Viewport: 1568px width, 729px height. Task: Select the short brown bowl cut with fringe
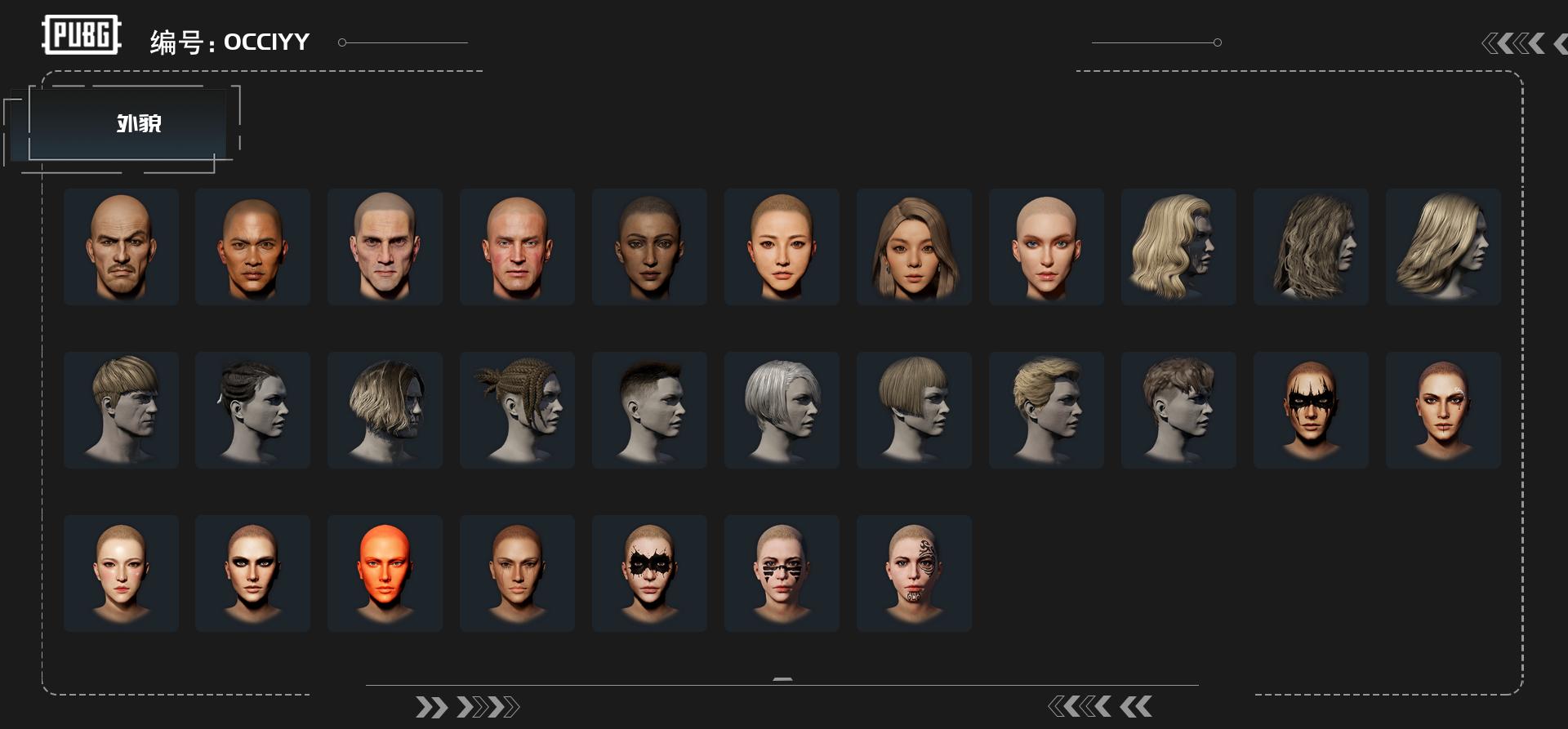click(x=121, y=410)
